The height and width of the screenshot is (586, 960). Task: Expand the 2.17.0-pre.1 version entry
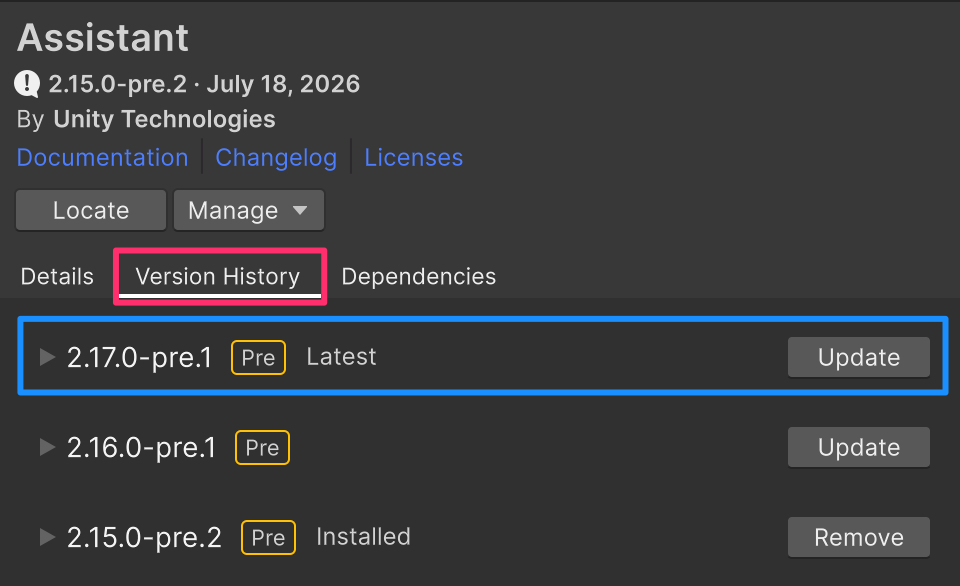coord(47,357)
